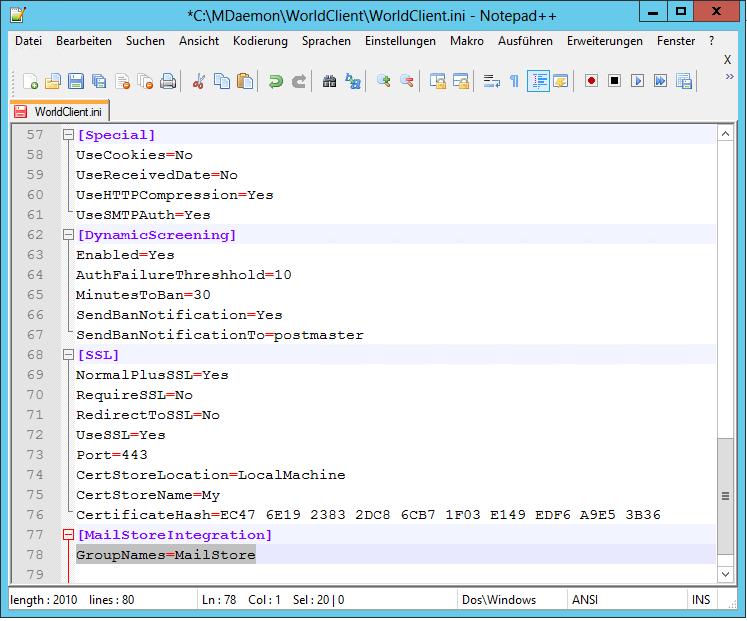Collapse the [Special] section fold marker
747x621 pixels.
[68, 135]
